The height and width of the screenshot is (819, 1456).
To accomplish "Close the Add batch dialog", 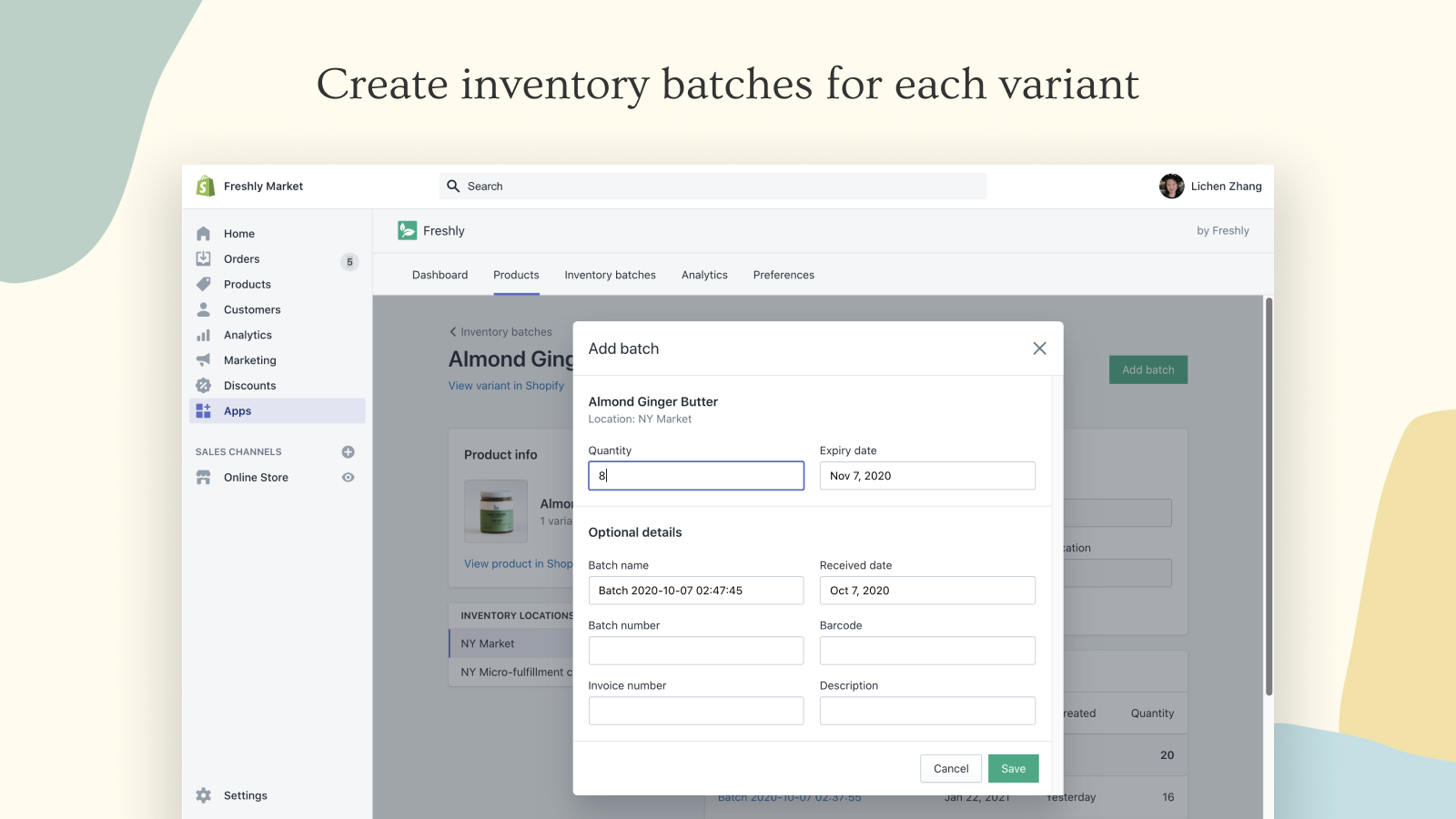I will click(1039, 349).
